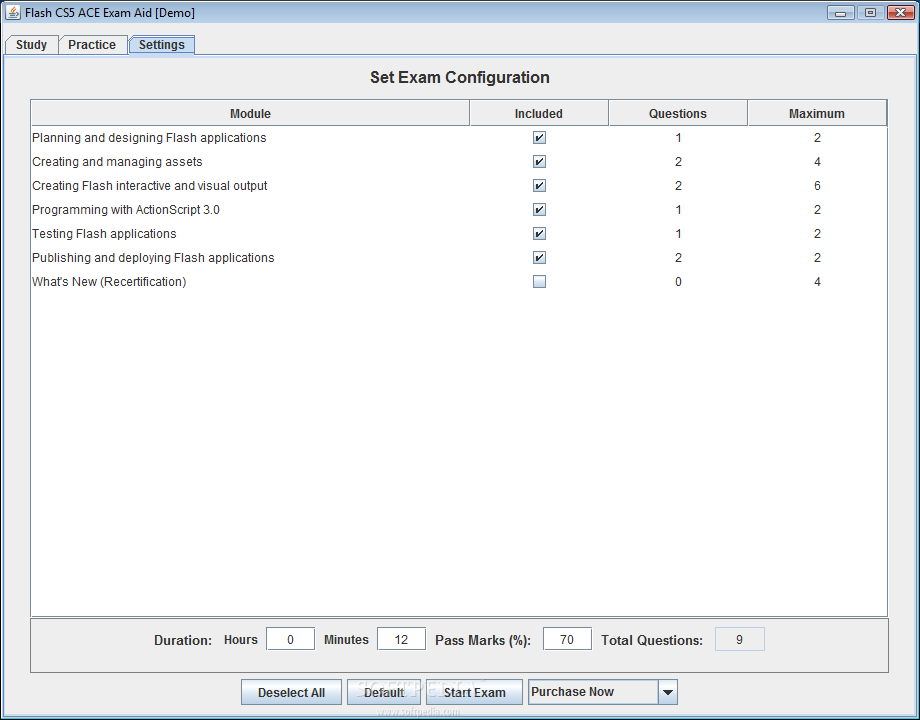Click Questions cell for Testing Flash applications
The height and width of the screenshot is (720, 920).
point(678,234)
